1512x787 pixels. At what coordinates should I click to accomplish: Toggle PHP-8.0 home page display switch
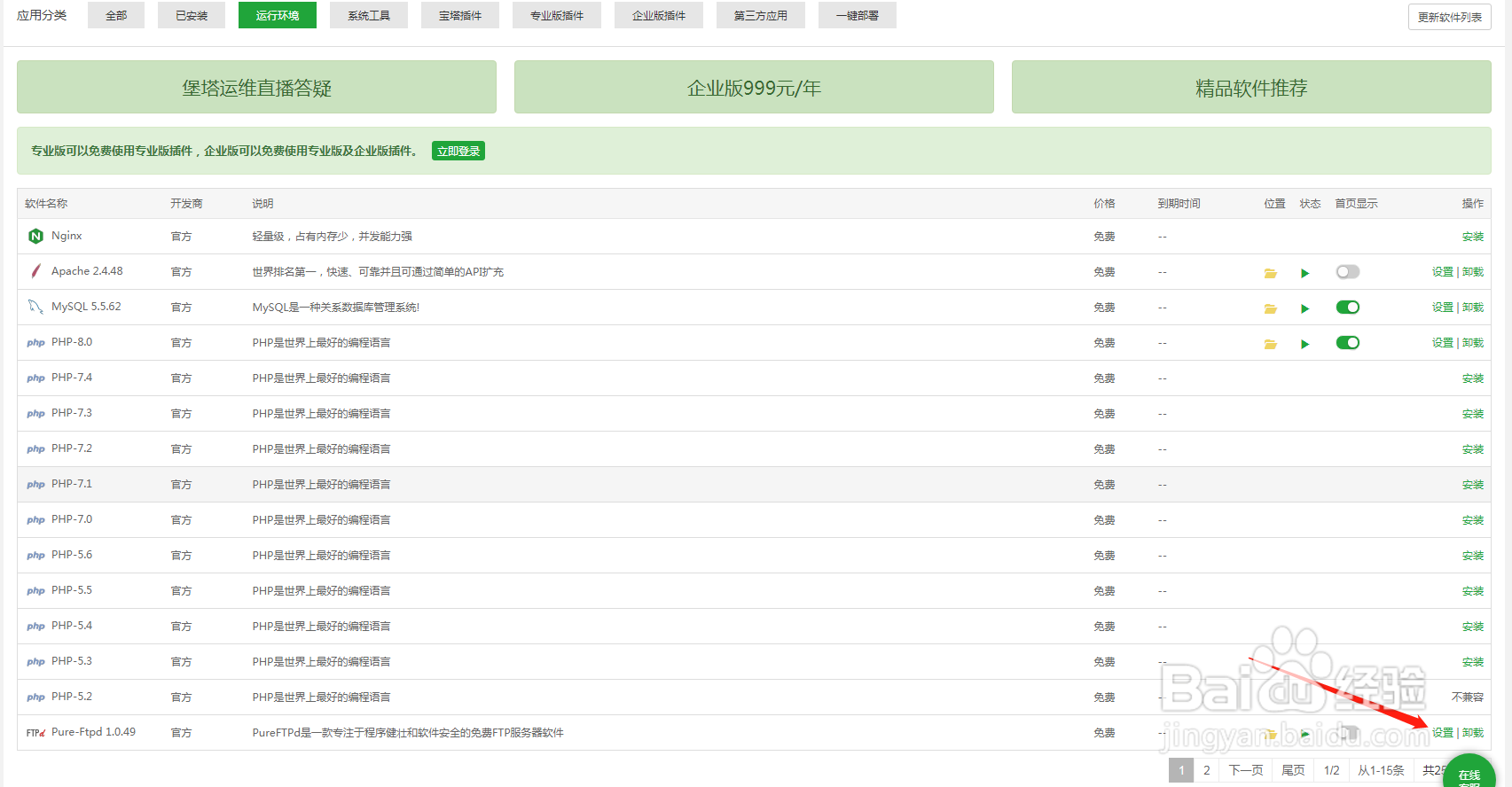(x=1348, y=343)
